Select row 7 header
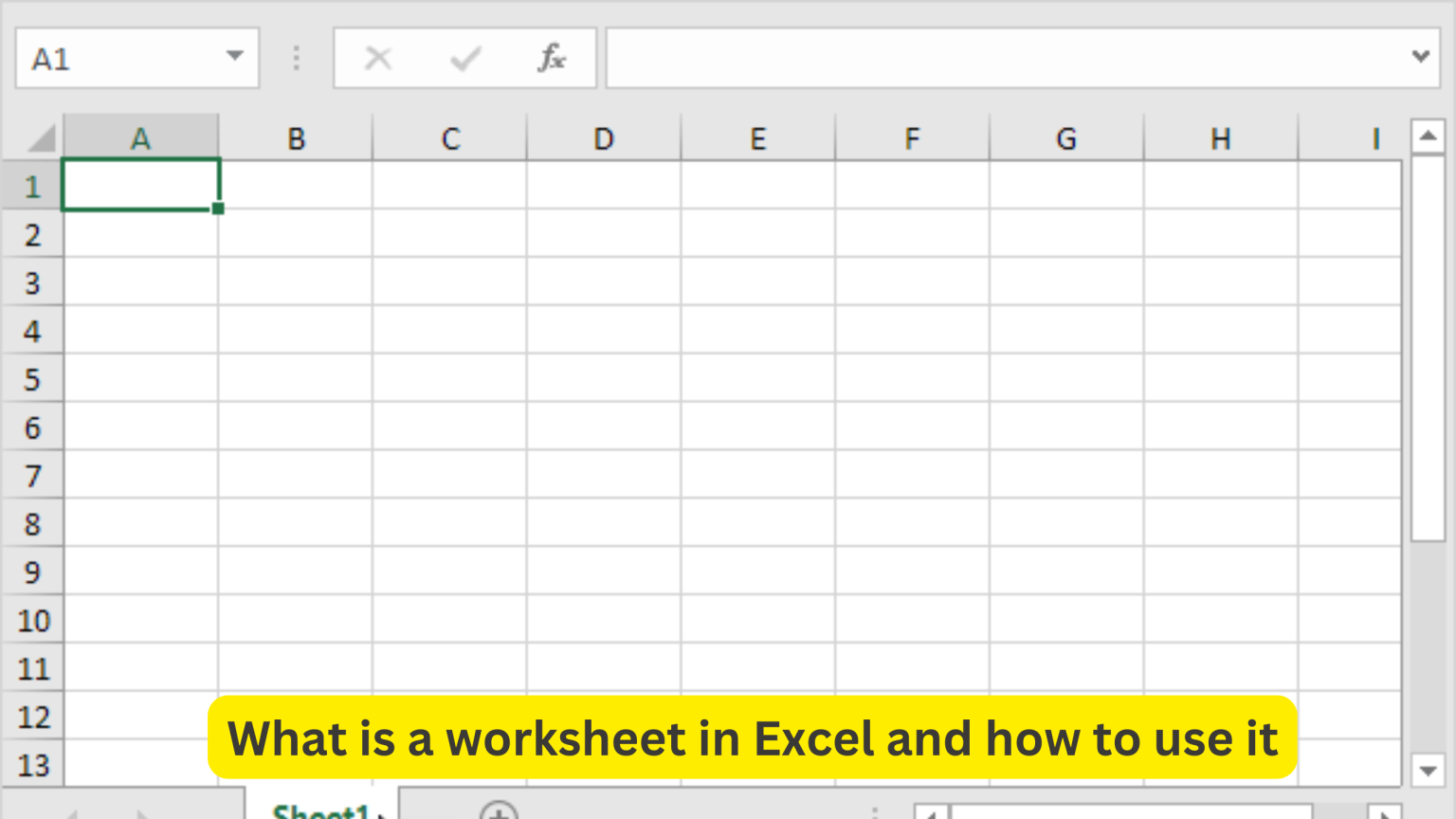This screenshot has width=1456, height=819. coord(33,476)
